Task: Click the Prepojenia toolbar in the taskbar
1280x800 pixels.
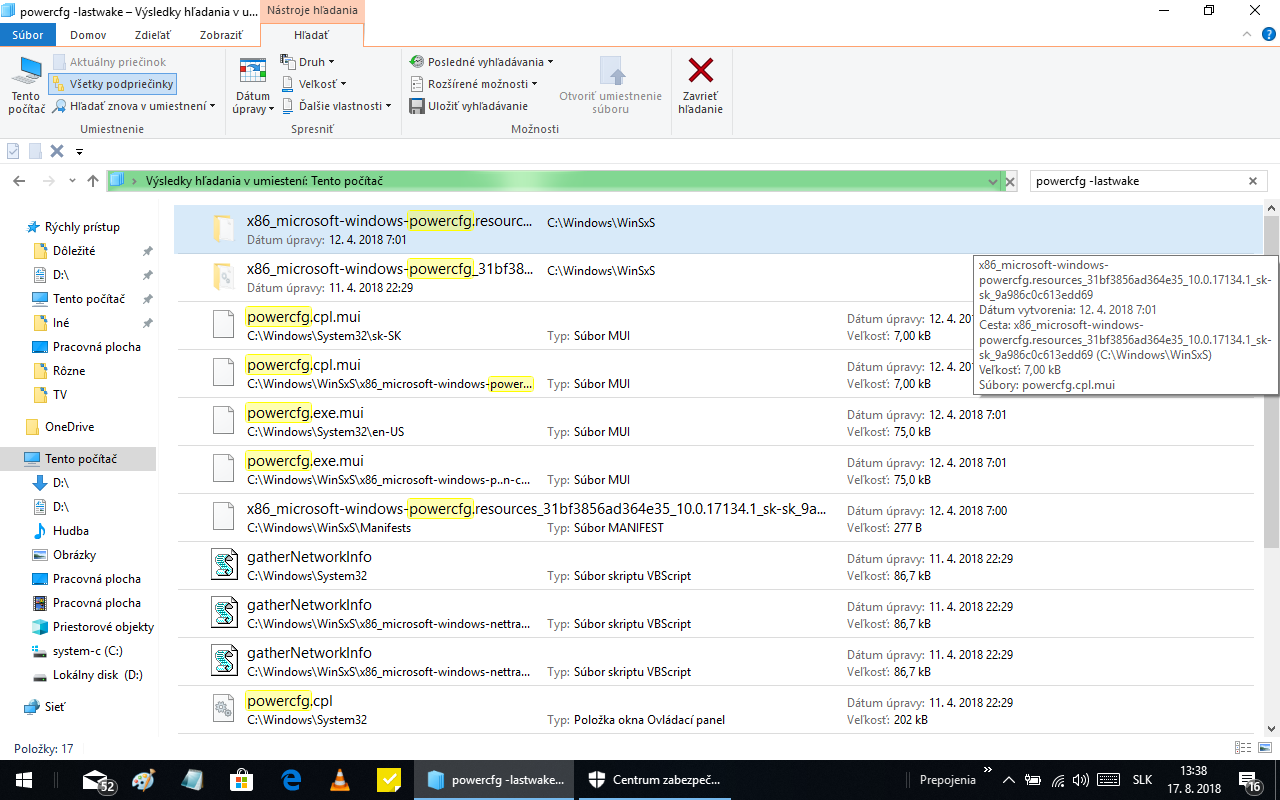Action: click(x=947, y=780)
